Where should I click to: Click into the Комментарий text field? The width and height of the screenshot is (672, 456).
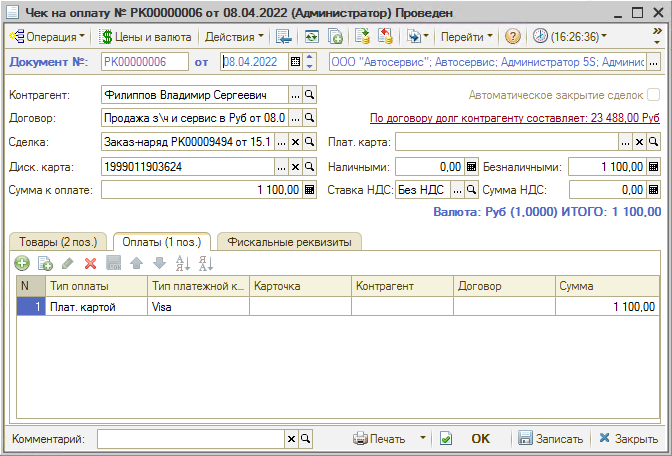pos(190,438)
